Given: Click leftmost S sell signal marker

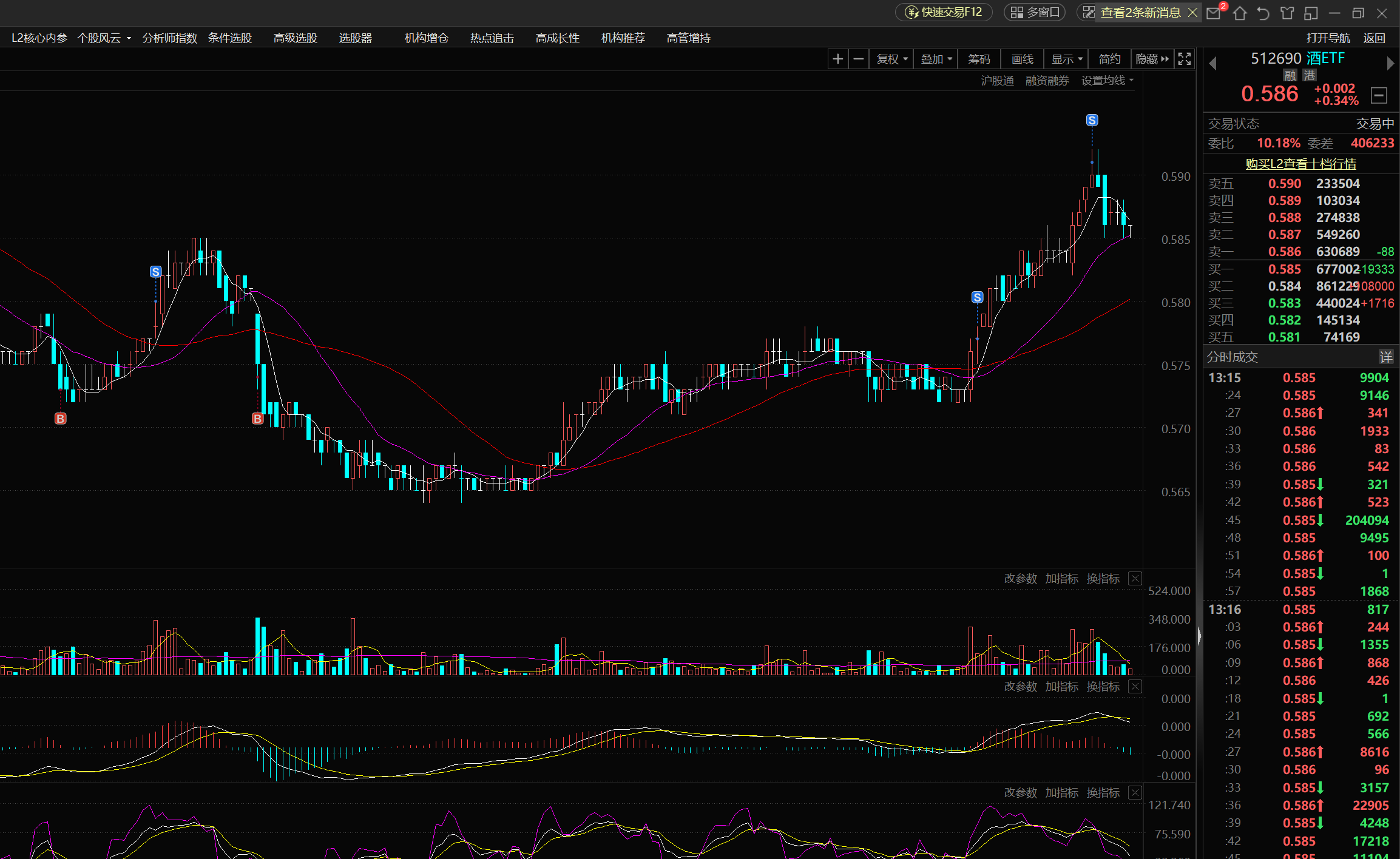Looking at the screenshot, I should click(x=155, y=272).
